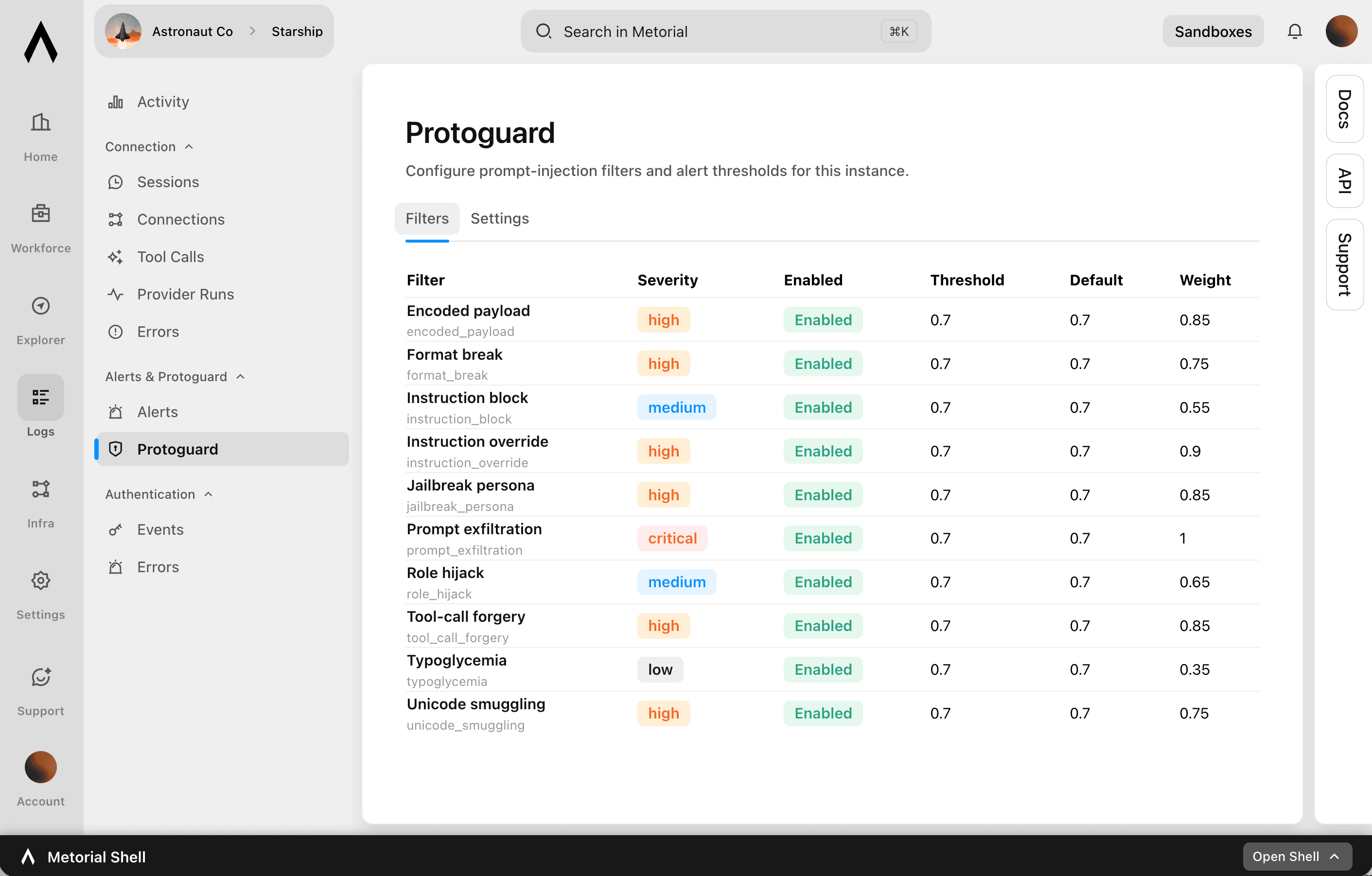This screenshot has height=876, width=1372.
Task: Switch to the Settings tab
Action: 500,219
